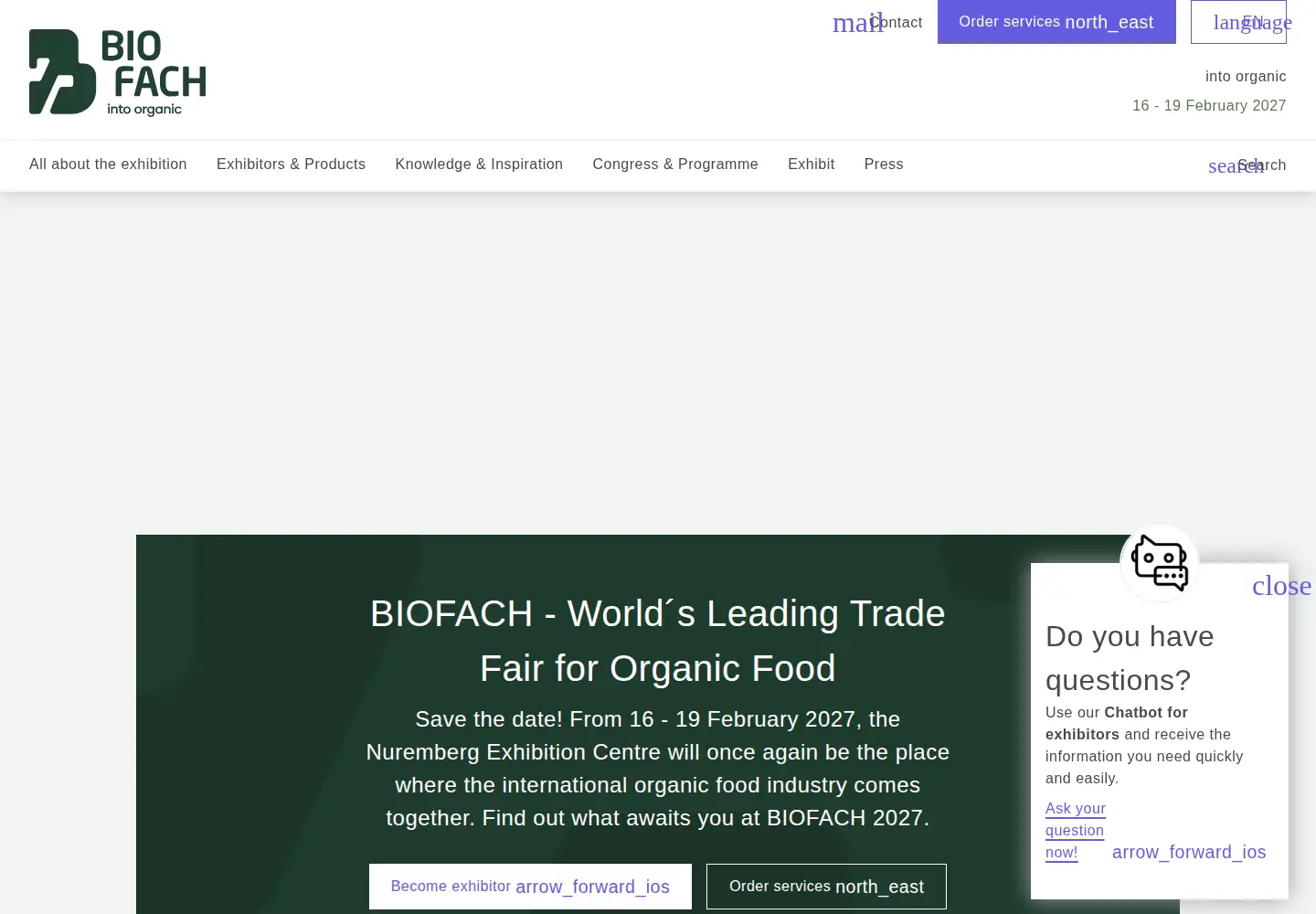The height and width of the screenshot is (914, 1316).
Task: Open Exhibitors & Products menu
Action: click(291, 165)
